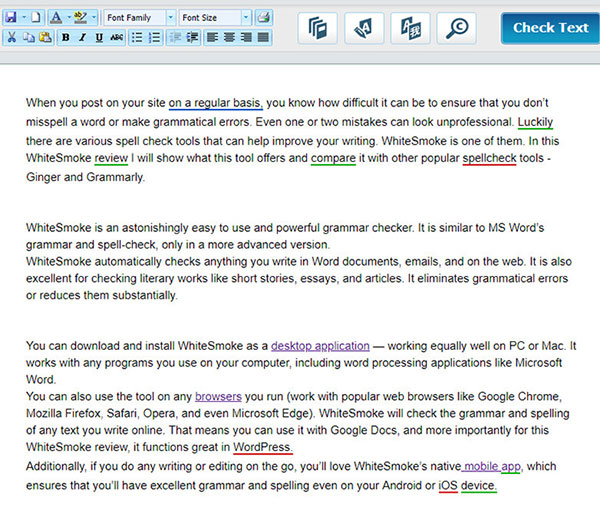Open the translator icon button
Image resolution: width=600 pixels, height=510 pixels.
410,28
